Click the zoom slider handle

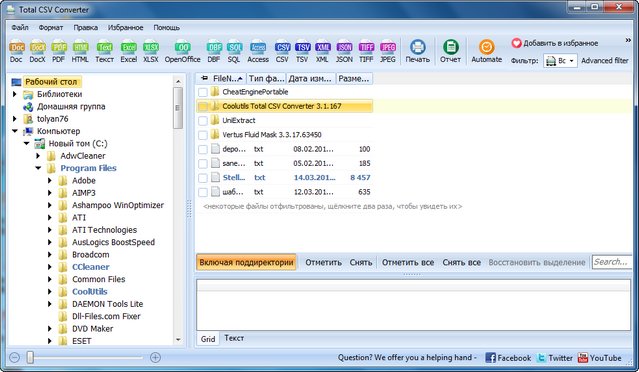pos(30,358)
